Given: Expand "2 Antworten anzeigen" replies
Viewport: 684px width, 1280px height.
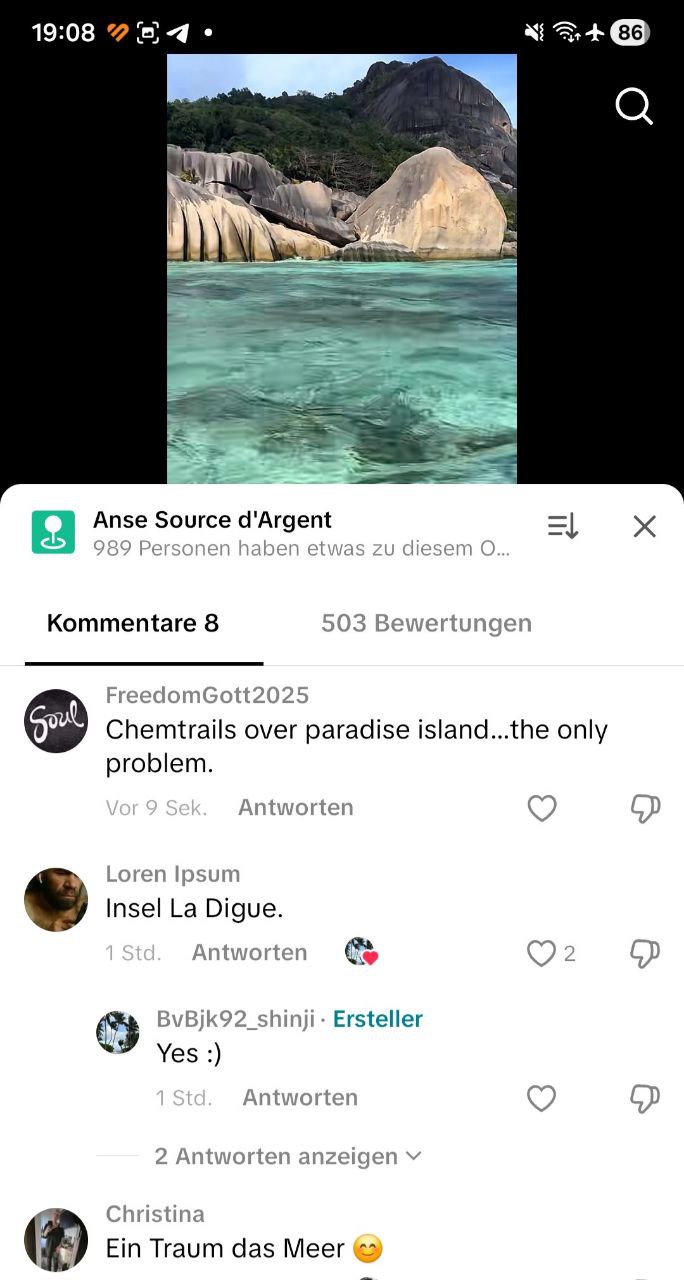Looking at the screenshot, I should click(288, 1156).
